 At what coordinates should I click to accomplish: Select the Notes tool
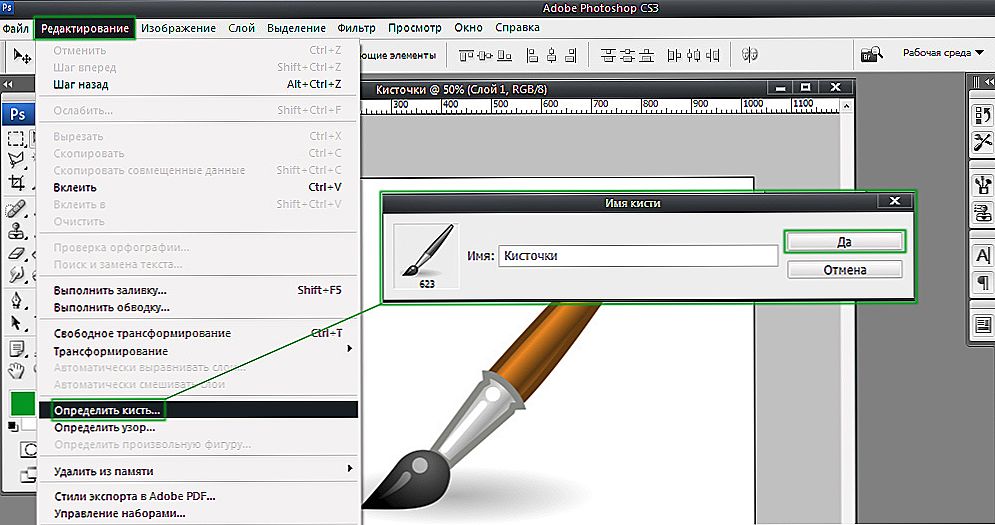(x=16, y=348)
